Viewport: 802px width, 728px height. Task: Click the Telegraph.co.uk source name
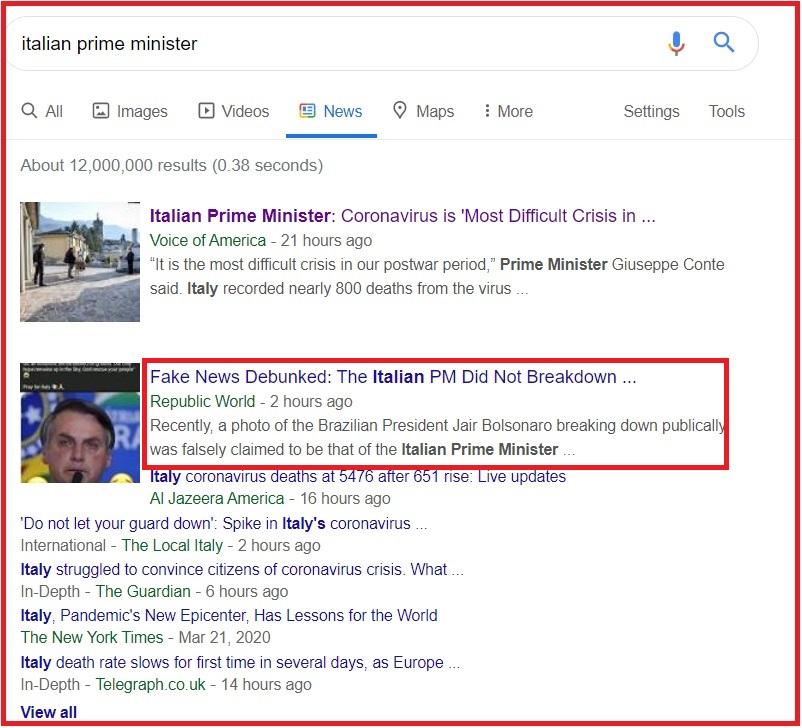click(150, 685)
